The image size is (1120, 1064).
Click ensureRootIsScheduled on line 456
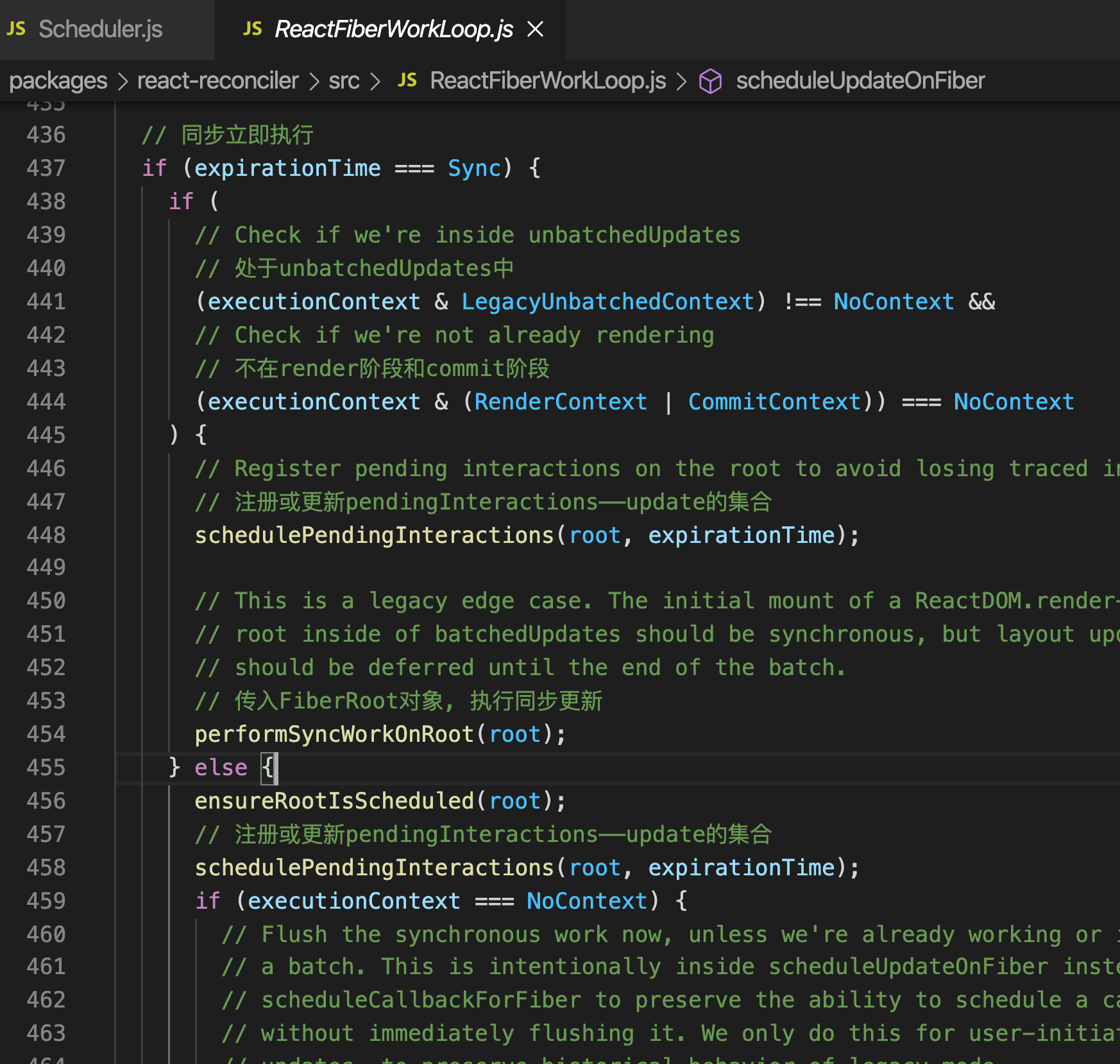click(x=334, y=801)
